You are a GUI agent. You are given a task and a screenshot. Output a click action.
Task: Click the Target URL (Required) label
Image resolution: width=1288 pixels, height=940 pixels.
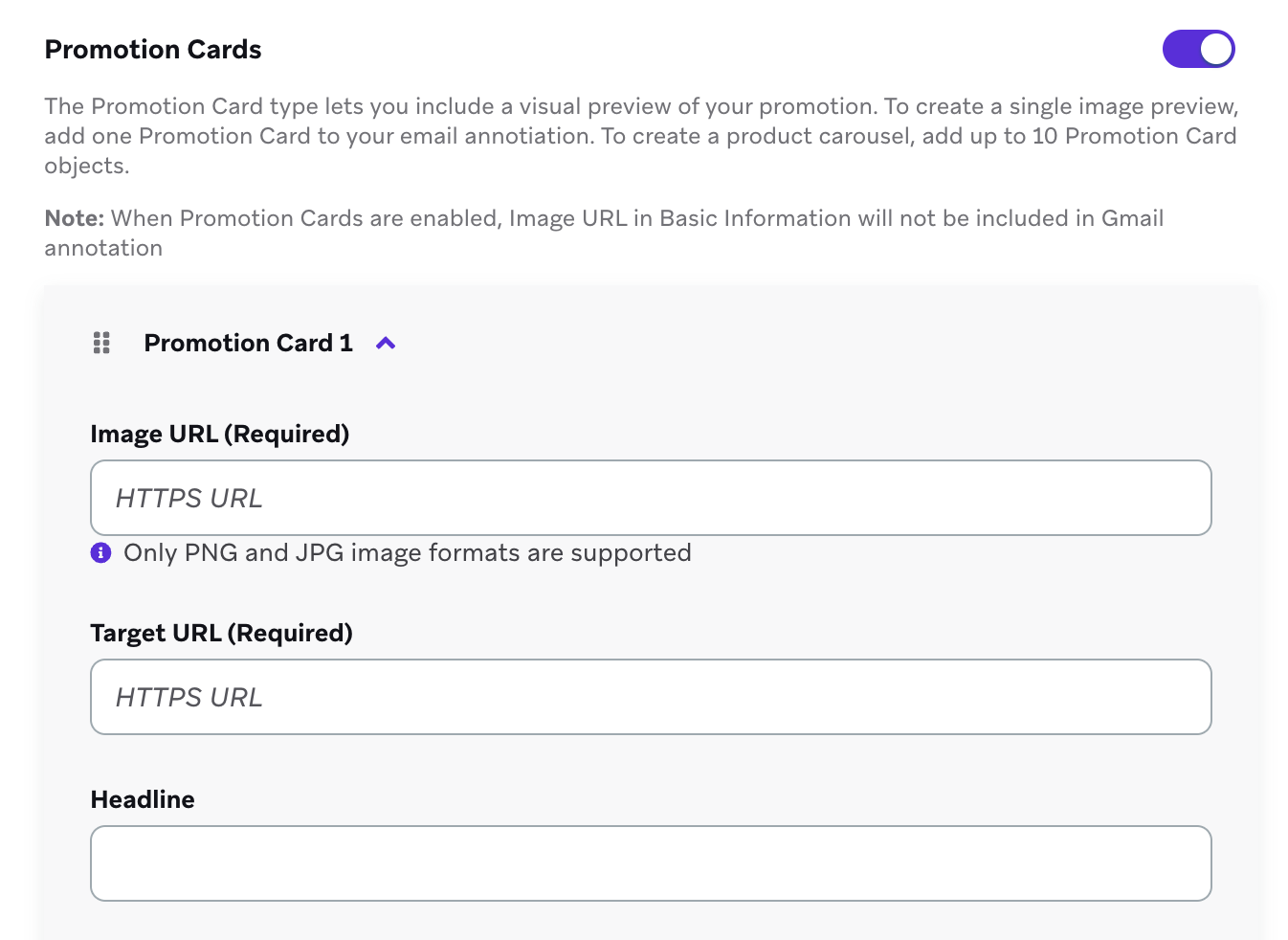tap(221, 633)
